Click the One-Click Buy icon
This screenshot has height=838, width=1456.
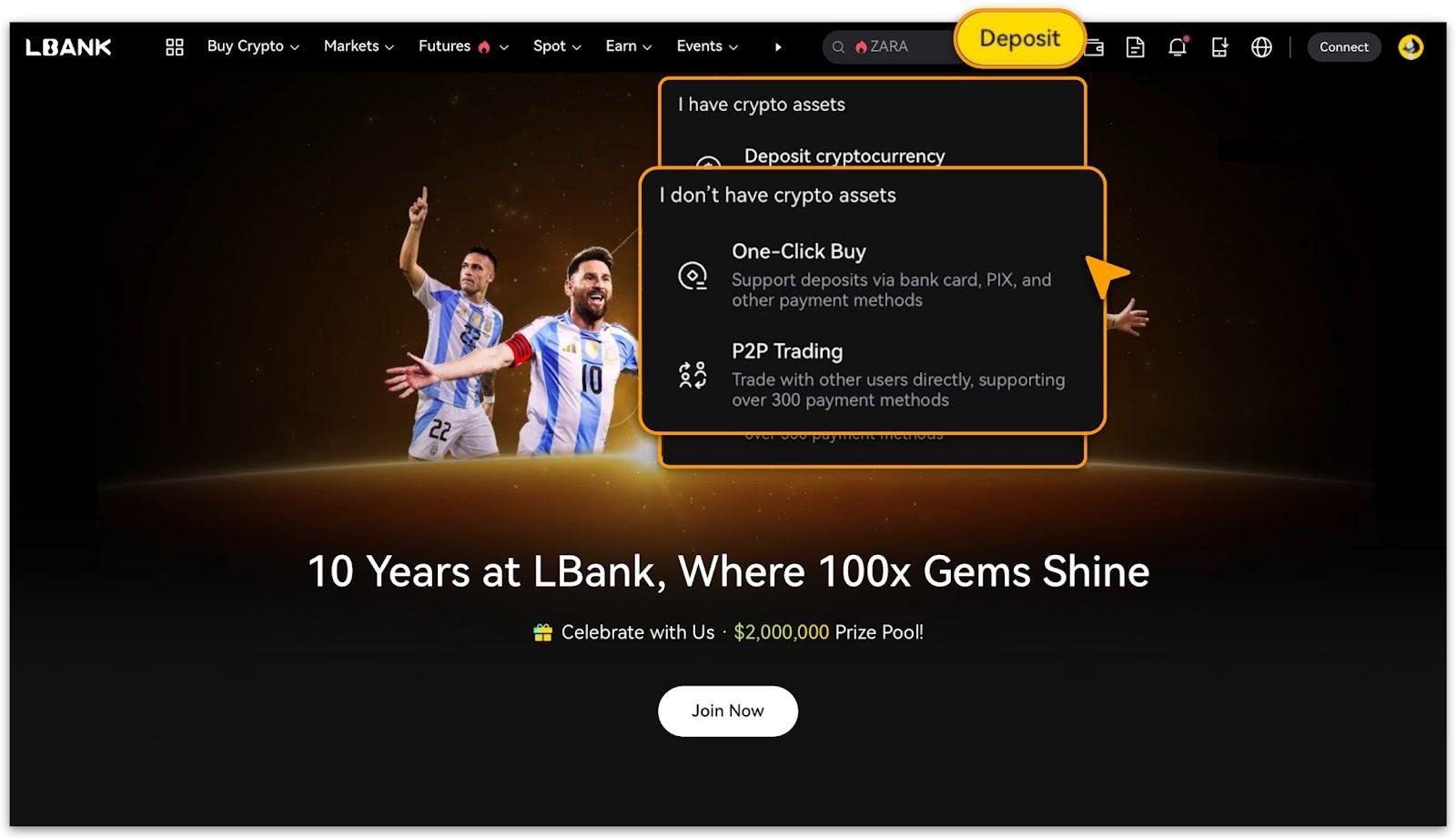tap(693, 276)
